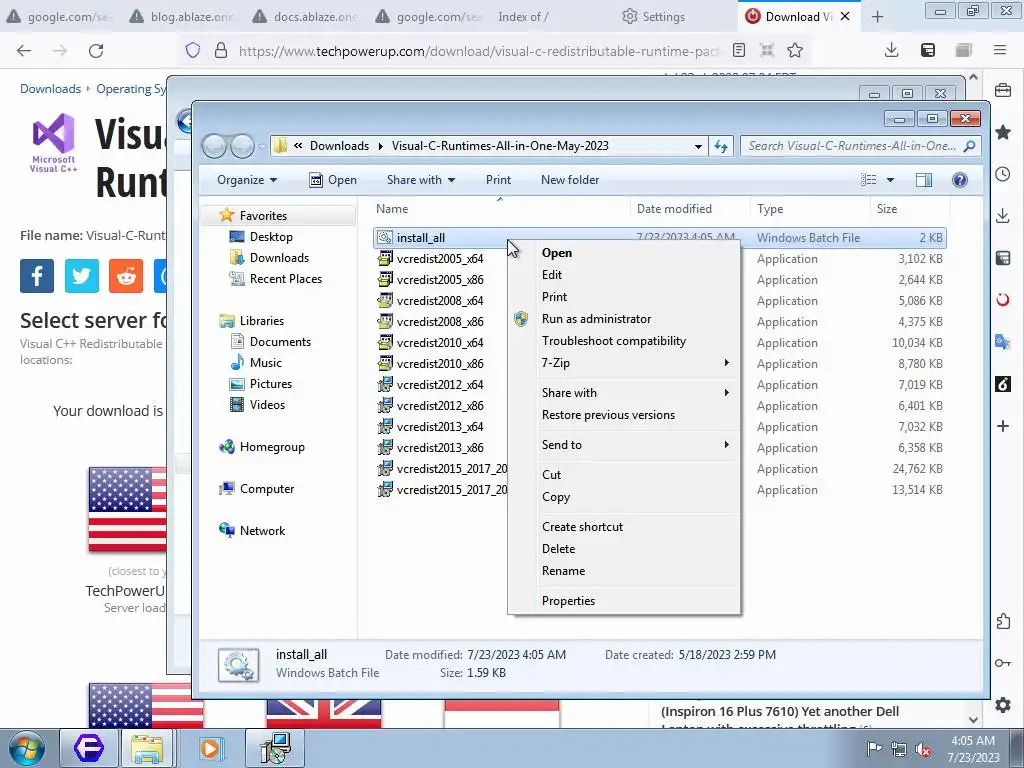This screenshot has width=1024, height=768.
Task: Choose Copy in the context menu
Action: pos(556,497)
